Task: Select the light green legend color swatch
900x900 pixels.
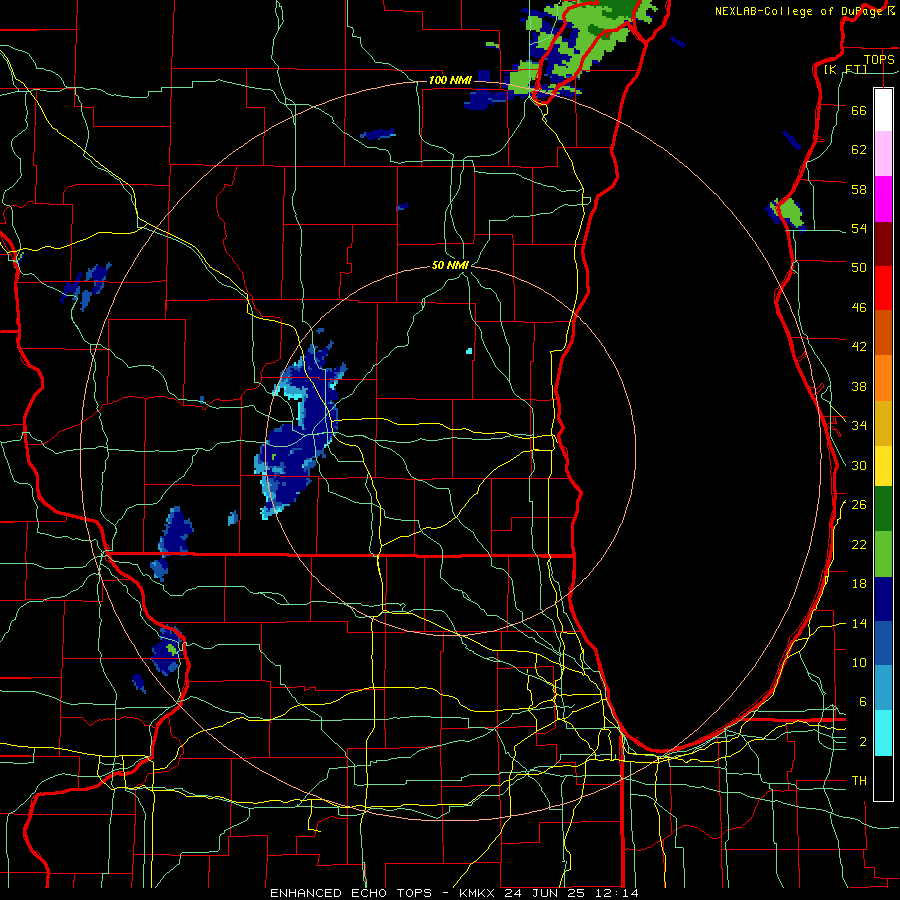Action: click(883, 554)
